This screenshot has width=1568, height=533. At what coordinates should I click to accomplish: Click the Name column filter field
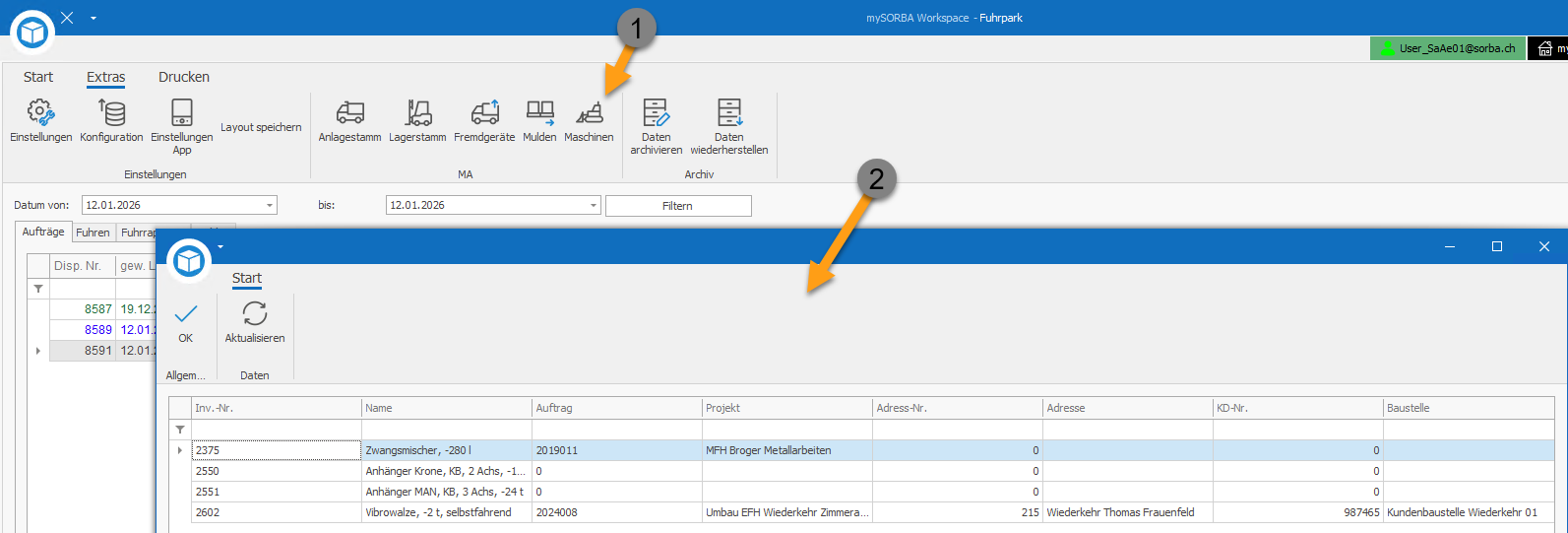[x=447, y=430]
